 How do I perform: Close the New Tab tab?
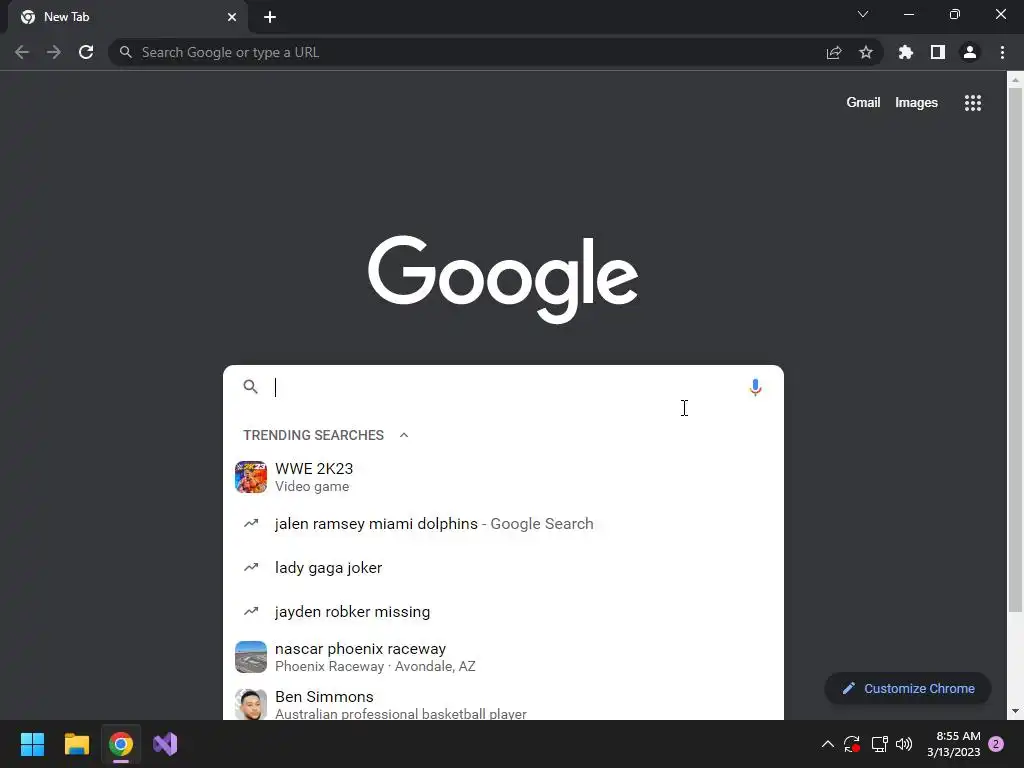pos(232,17)
